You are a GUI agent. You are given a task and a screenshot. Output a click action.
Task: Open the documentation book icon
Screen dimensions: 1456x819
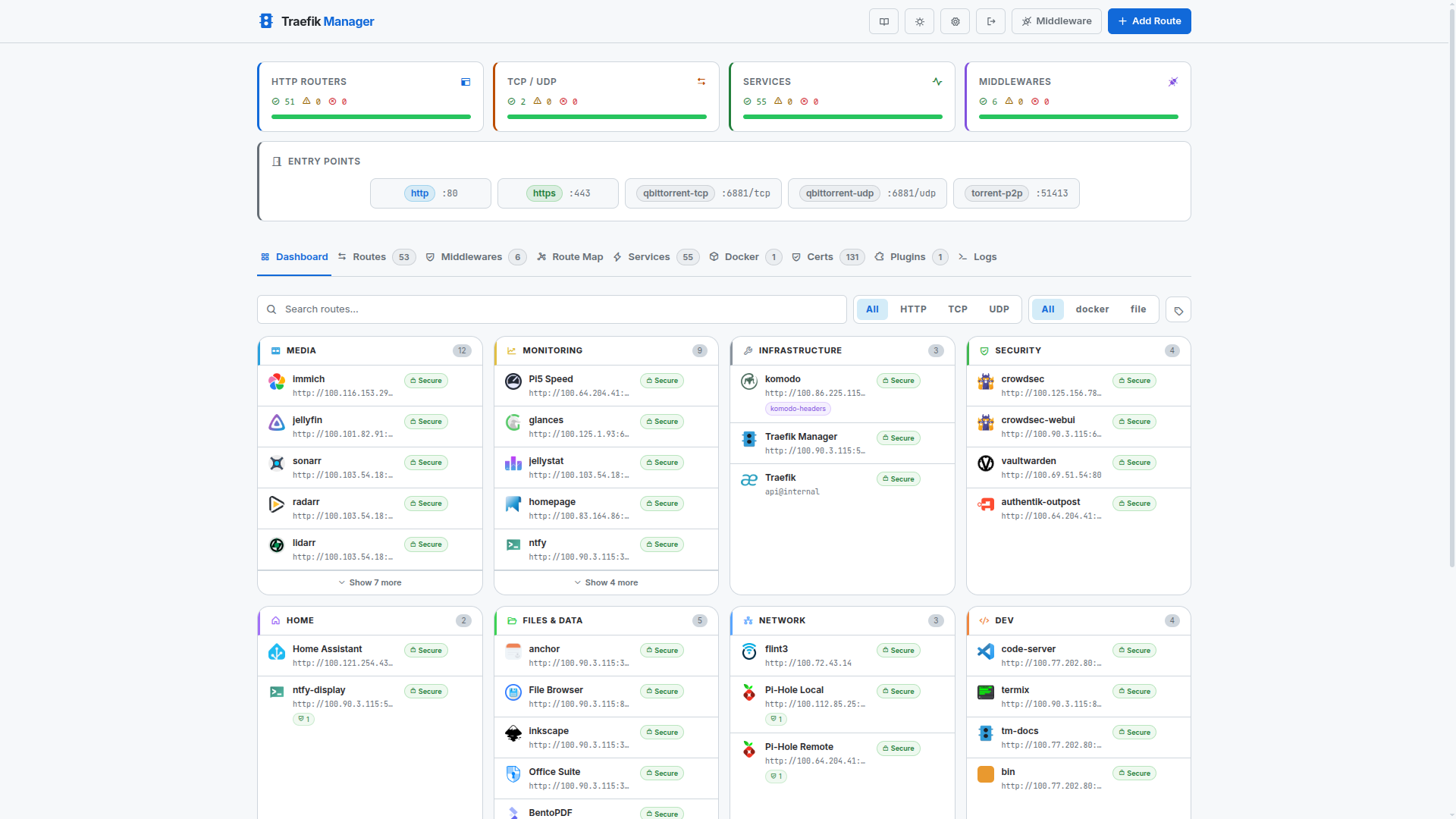click(x=883, y=21)
